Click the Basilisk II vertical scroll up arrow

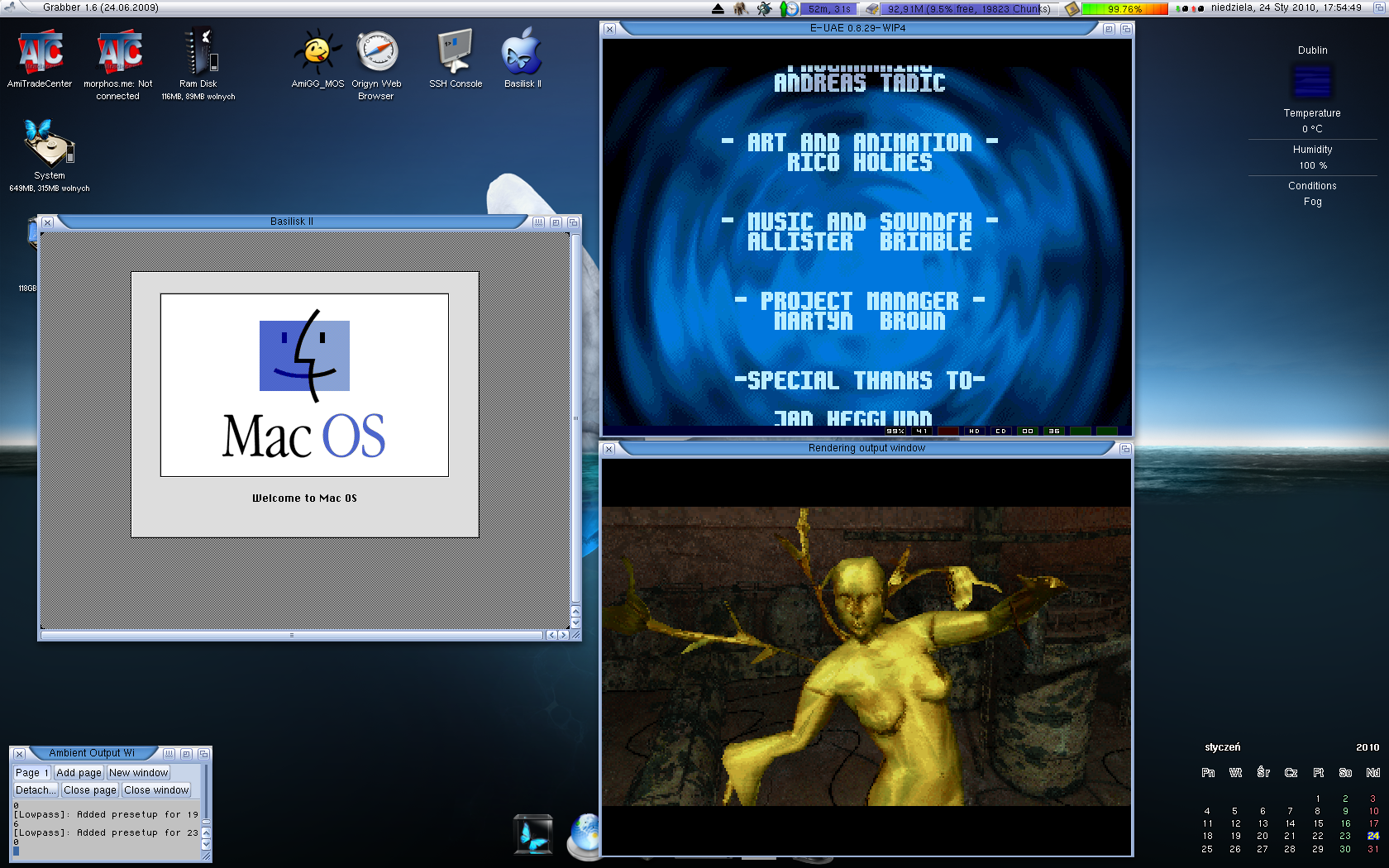[575, 611]
